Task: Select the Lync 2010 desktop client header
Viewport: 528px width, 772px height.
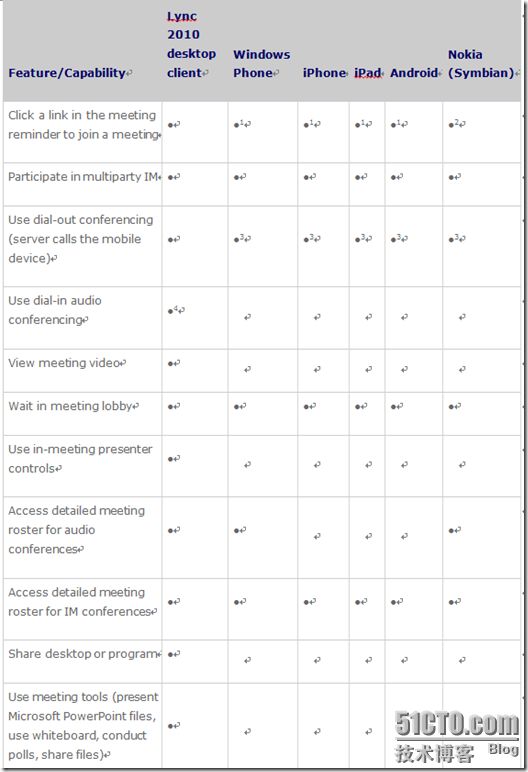Action: point(191,44)
